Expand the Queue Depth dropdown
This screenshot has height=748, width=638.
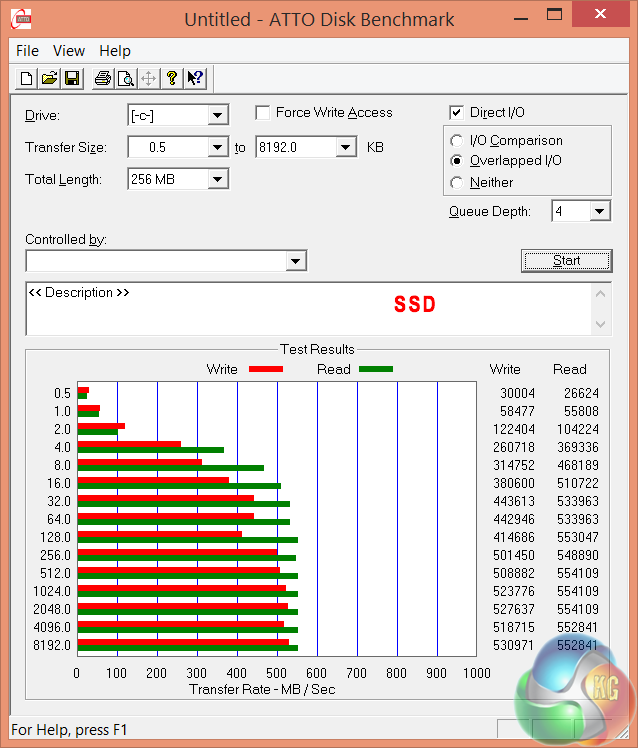pyautogui.click(x=600, y=211)
